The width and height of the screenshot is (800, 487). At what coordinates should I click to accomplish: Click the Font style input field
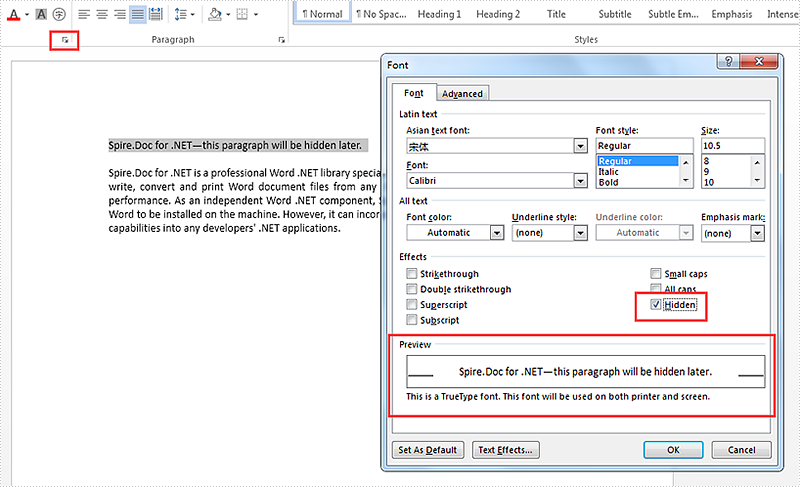(x=644, y=146)
